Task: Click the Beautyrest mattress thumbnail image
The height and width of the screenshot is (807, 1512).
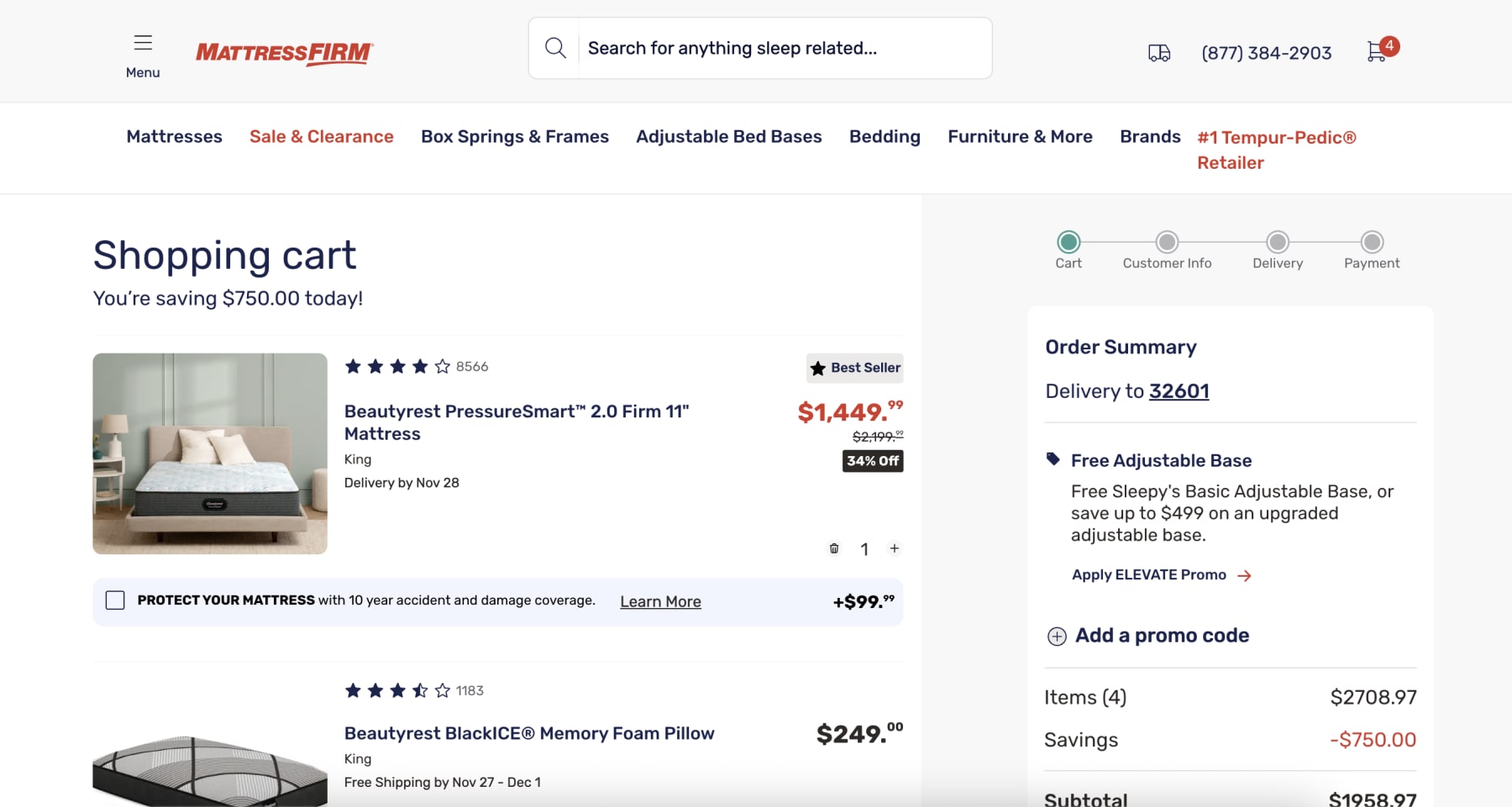Action: pyautogui.click(x=209, y=454)
